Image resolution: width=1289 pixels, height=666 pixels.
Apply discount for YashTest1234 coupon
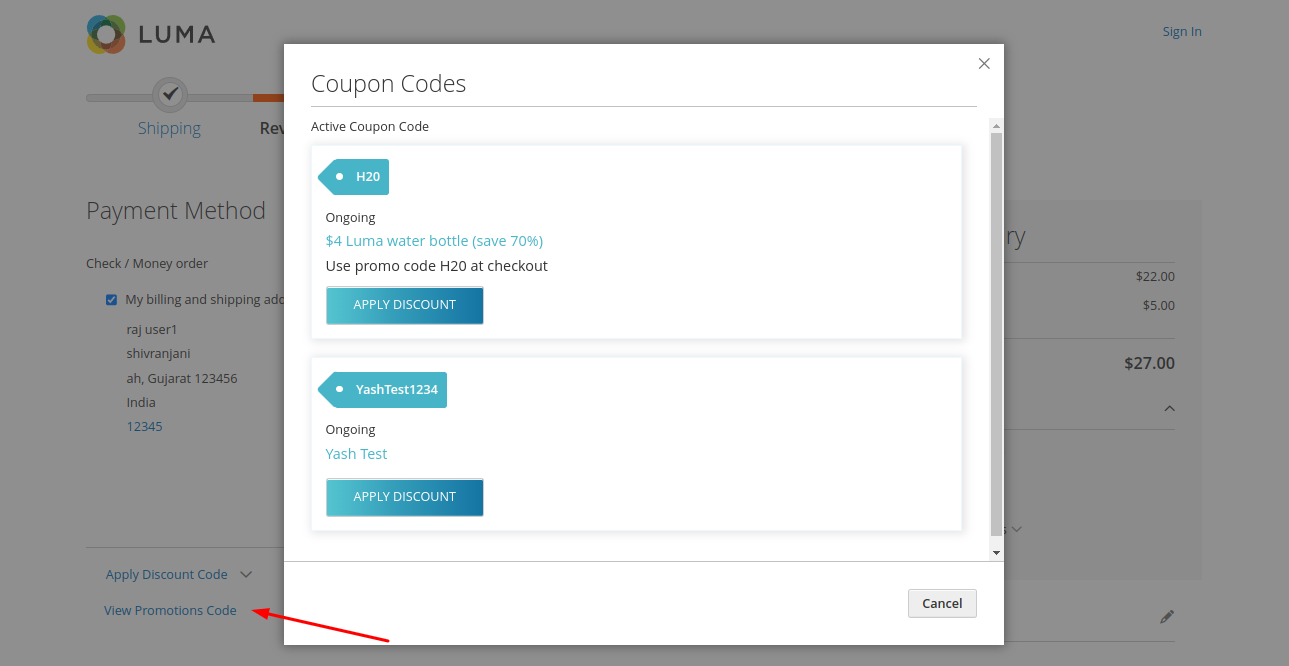405,497
